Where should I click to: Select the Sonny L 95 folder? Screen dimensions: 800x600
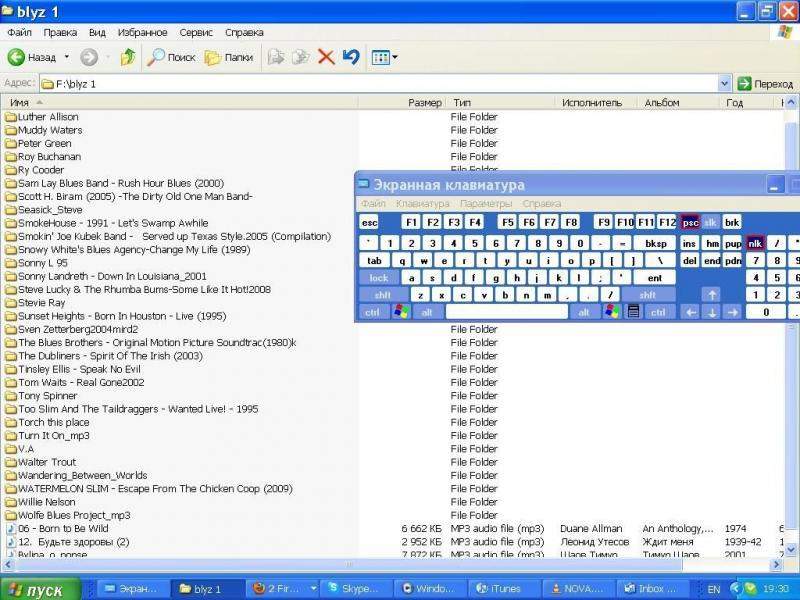tap(36, 263)
